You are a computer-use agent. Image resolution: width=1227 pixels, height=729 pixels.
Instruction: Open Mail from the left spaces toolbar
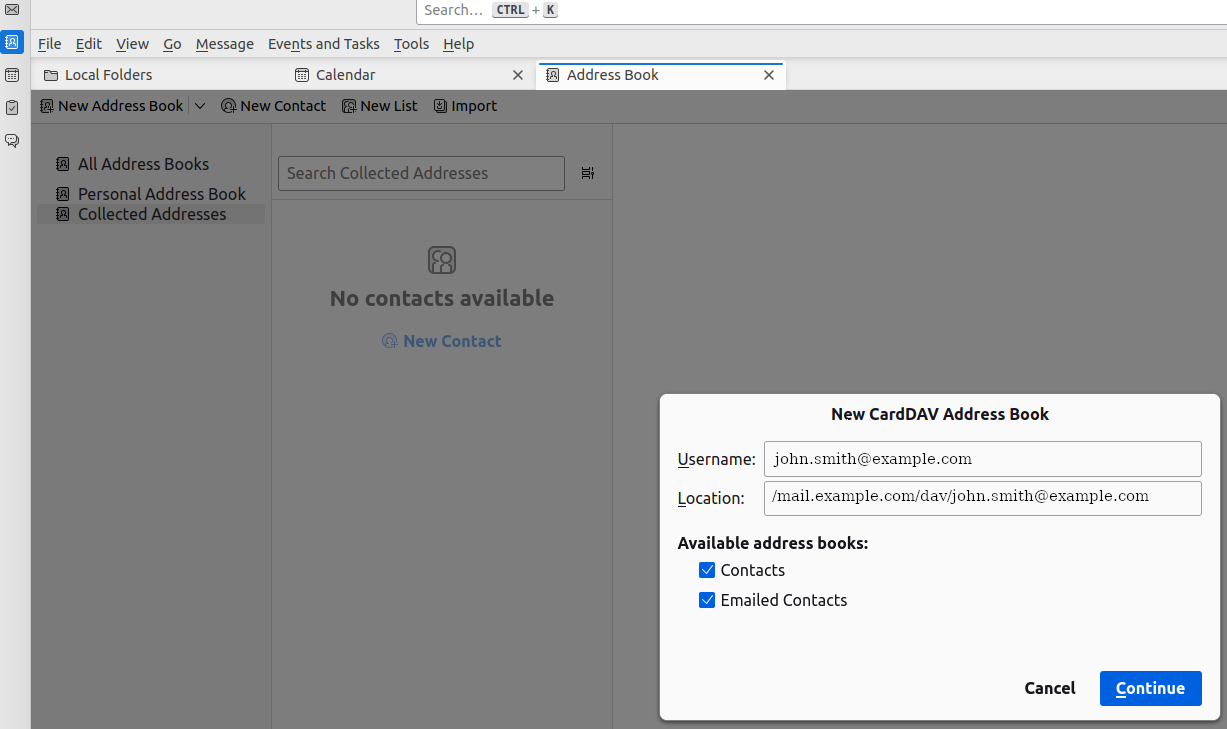point(12,10)
